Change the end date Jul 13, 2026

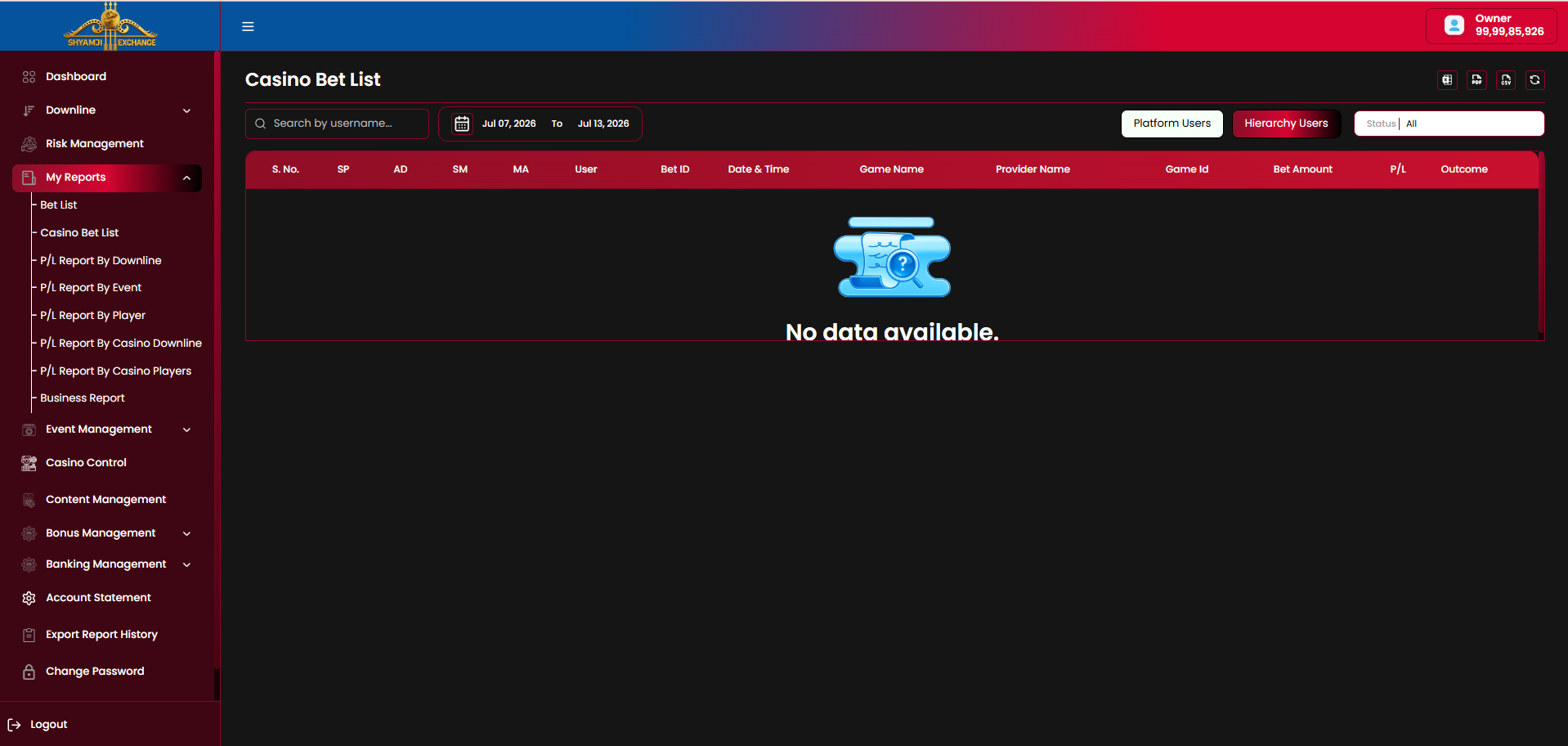603,124
